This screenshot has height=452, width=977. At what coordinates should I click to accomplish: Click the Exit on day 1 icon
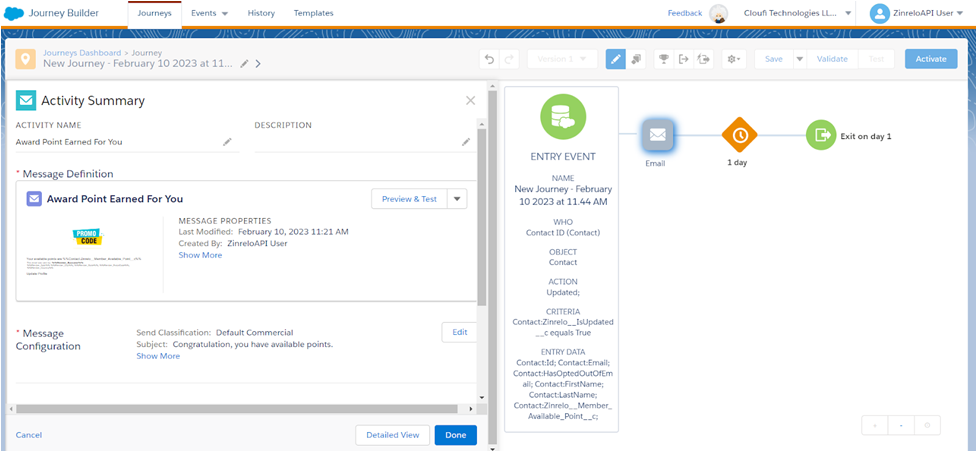[822, 135]
